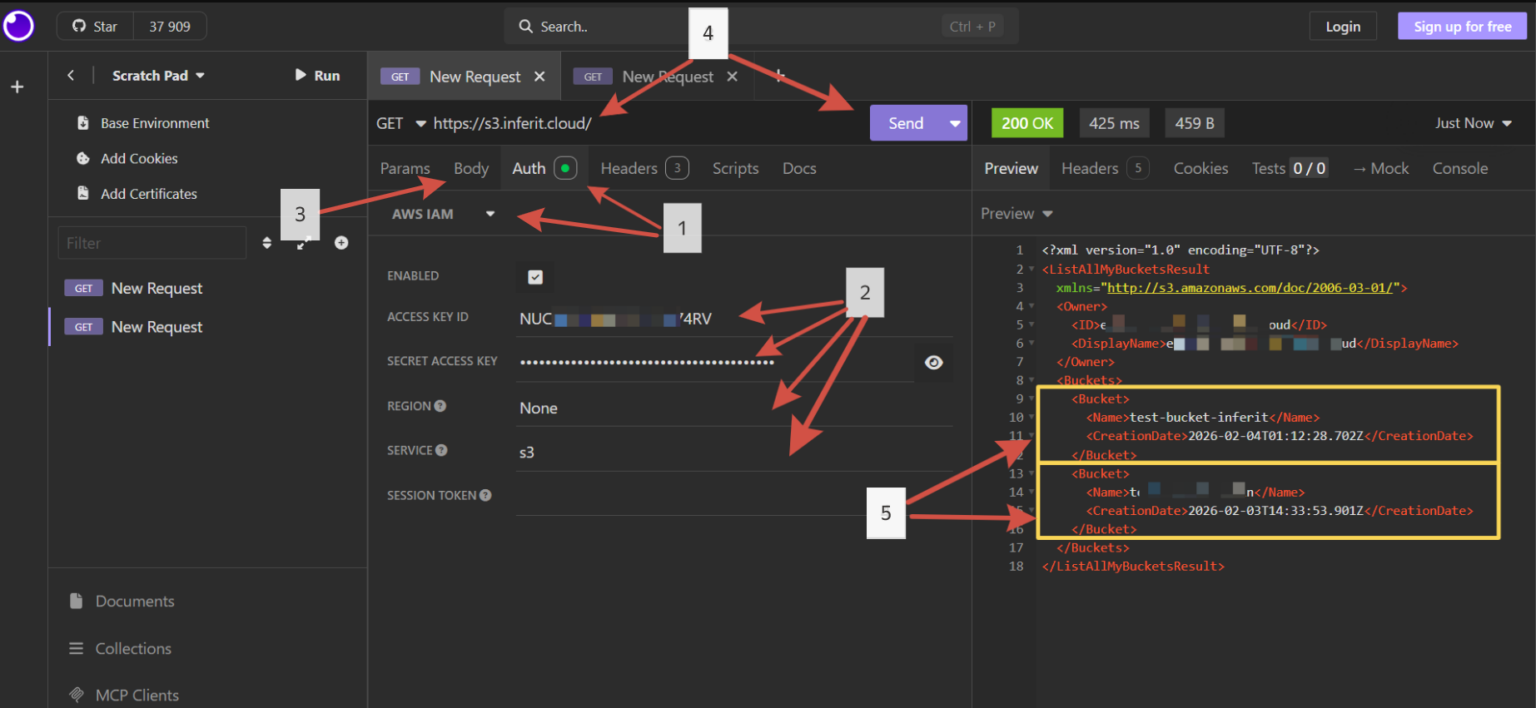Click the Send button
The image size is (1536, 708).
tap(906, 123)
